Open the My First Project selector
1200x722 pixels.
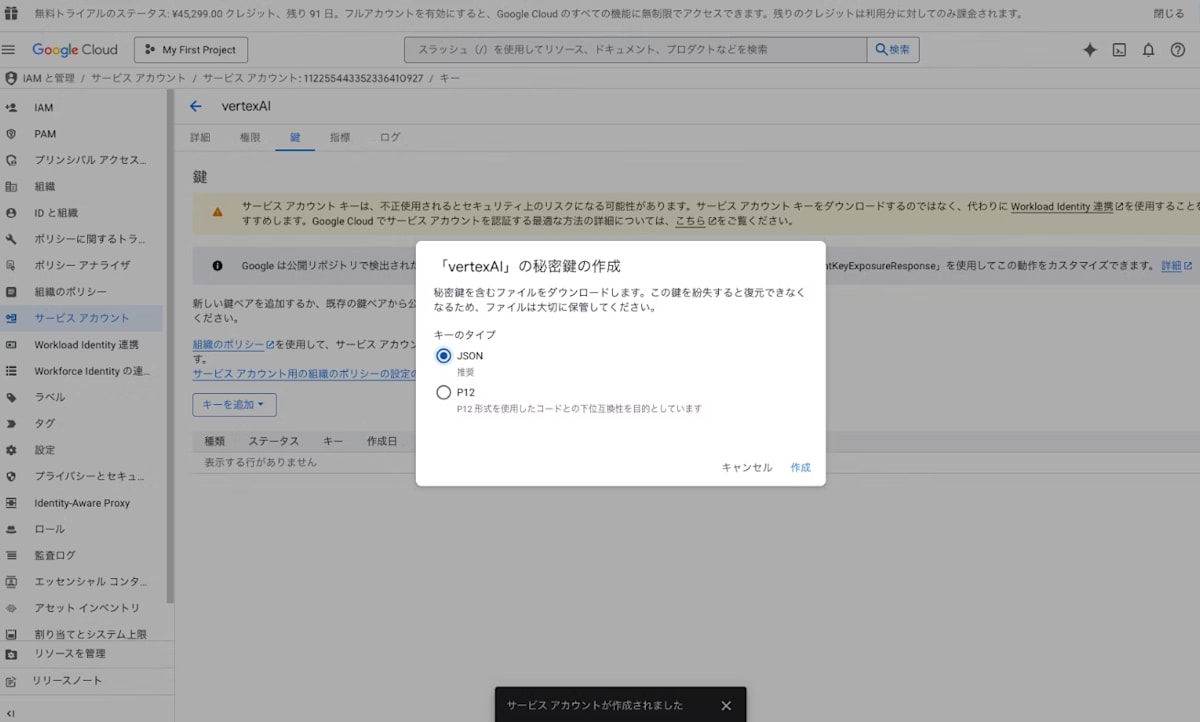pos(190,49)
